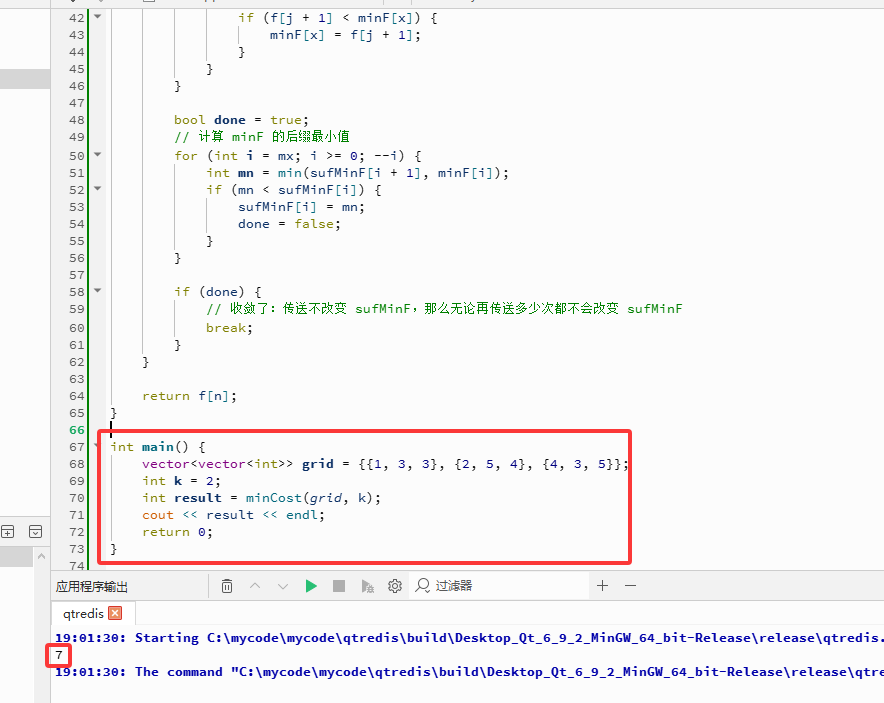
Task: Click the 收敛了 comment on line 59
Action: click(x=444, y=309)
